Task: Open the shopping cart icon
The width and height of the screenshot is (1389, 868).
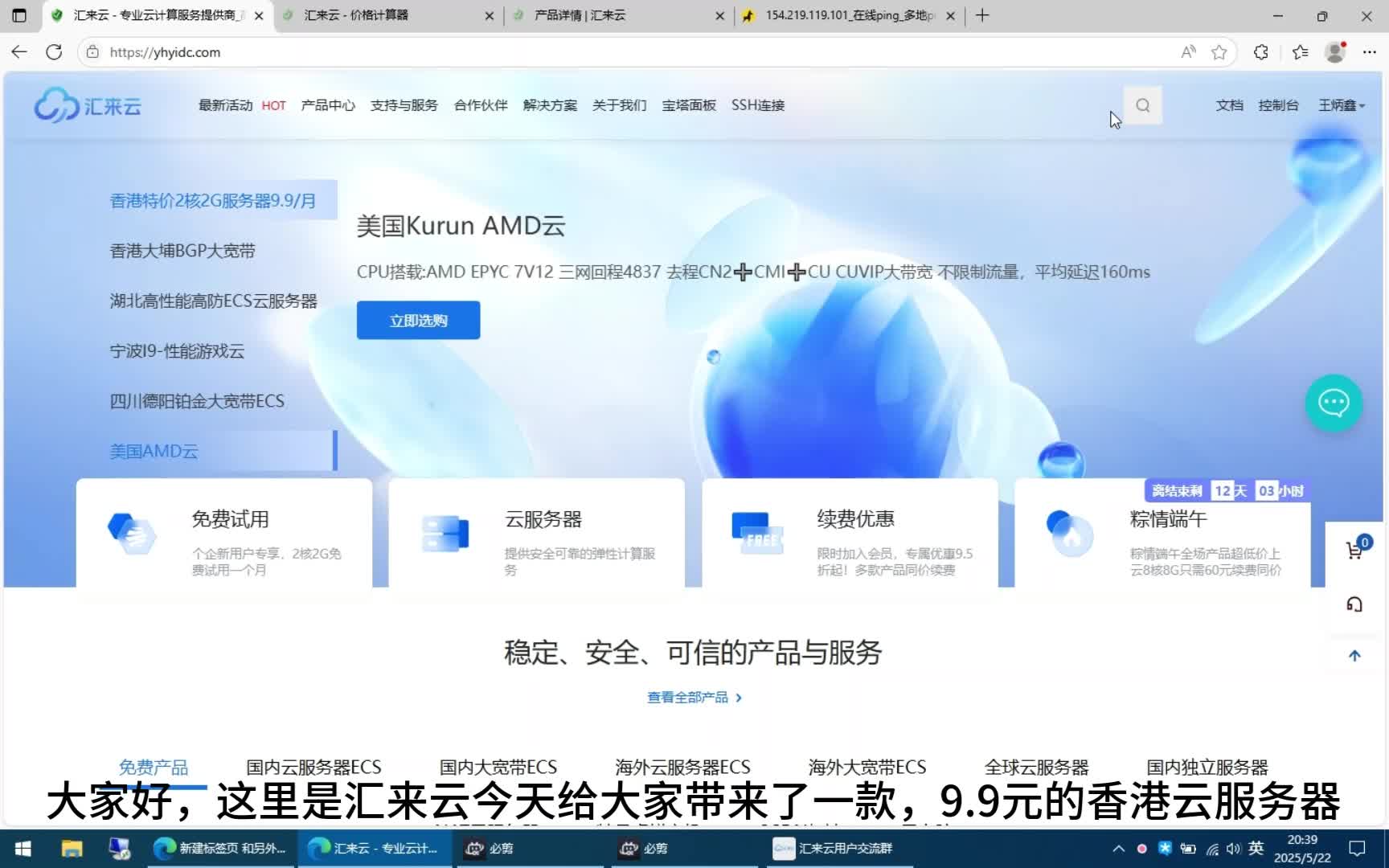Action: coord(1355,550)
